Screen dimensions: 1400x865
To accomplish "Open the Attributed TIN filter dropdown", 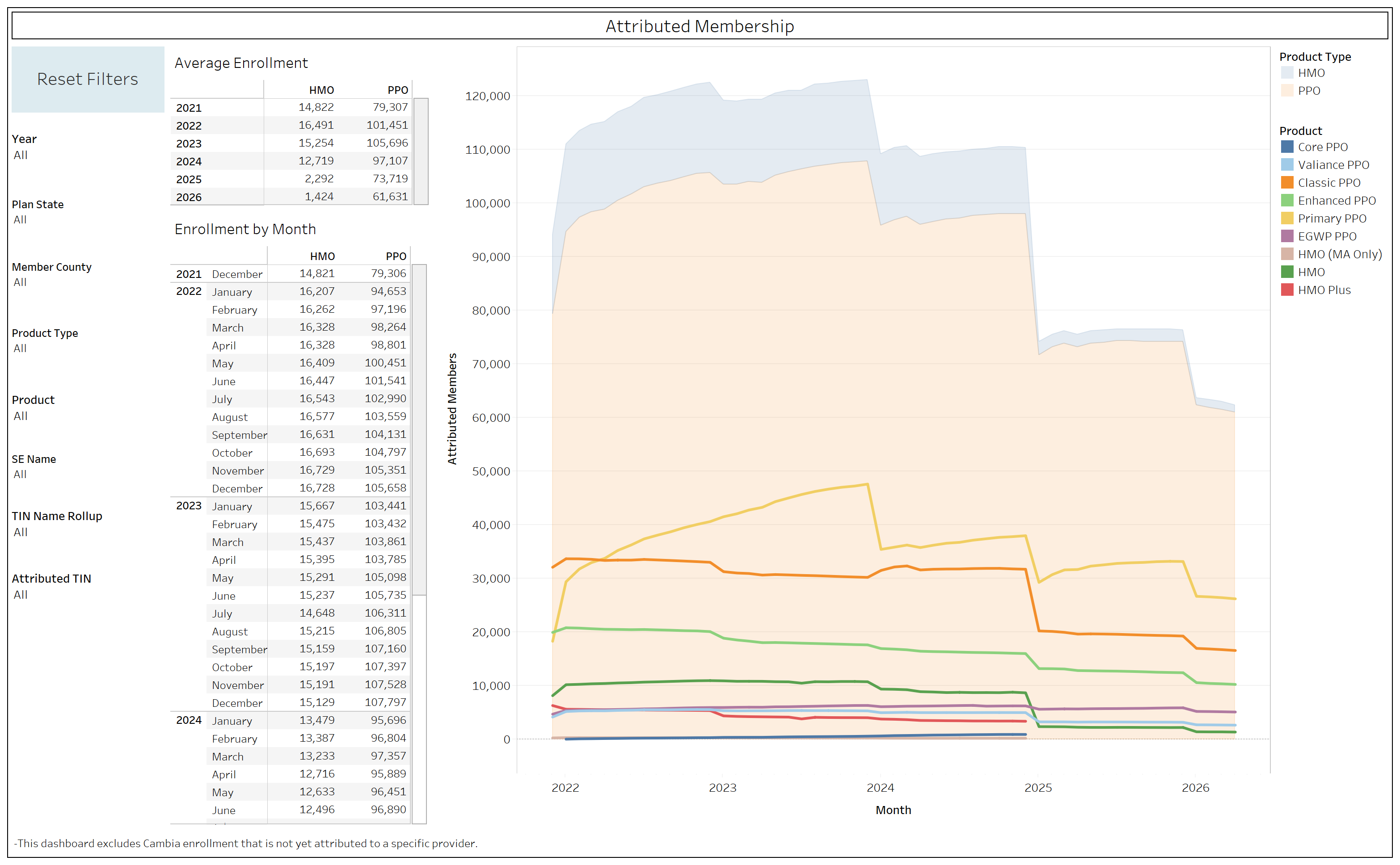I will [21, 594].
